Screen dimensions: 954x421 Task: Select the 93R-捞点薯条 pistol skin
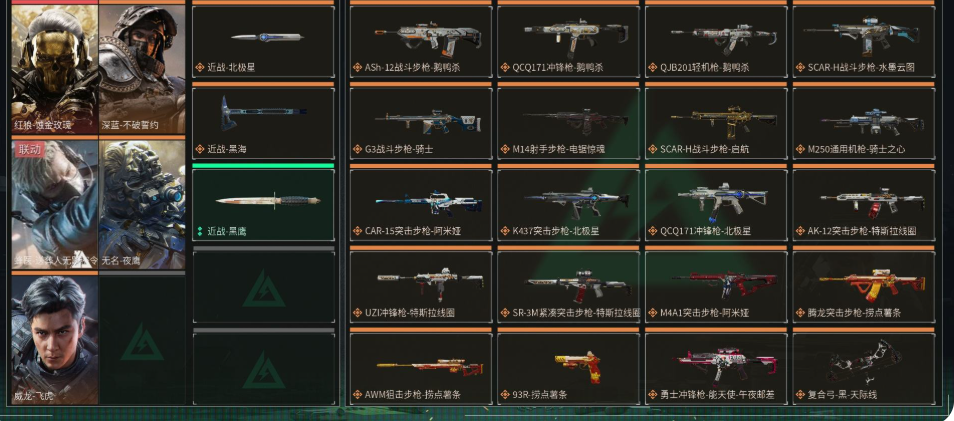point(568,369)
